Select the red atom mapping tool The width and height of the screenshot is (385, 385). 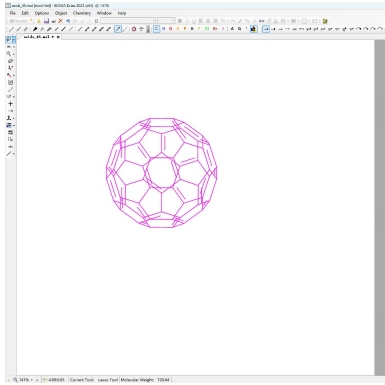tap(9, 75)
